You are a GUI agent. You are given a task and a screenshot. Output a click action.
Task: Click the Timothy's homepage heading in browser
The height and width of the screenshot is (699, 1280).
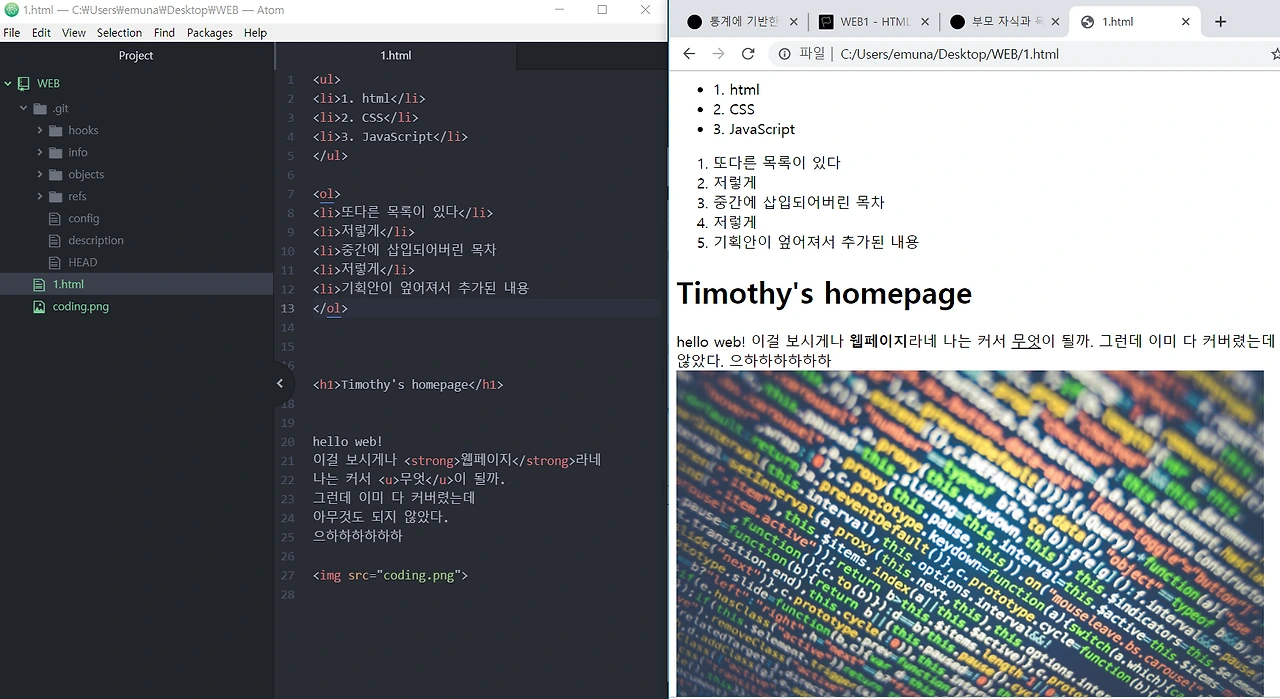824,293
